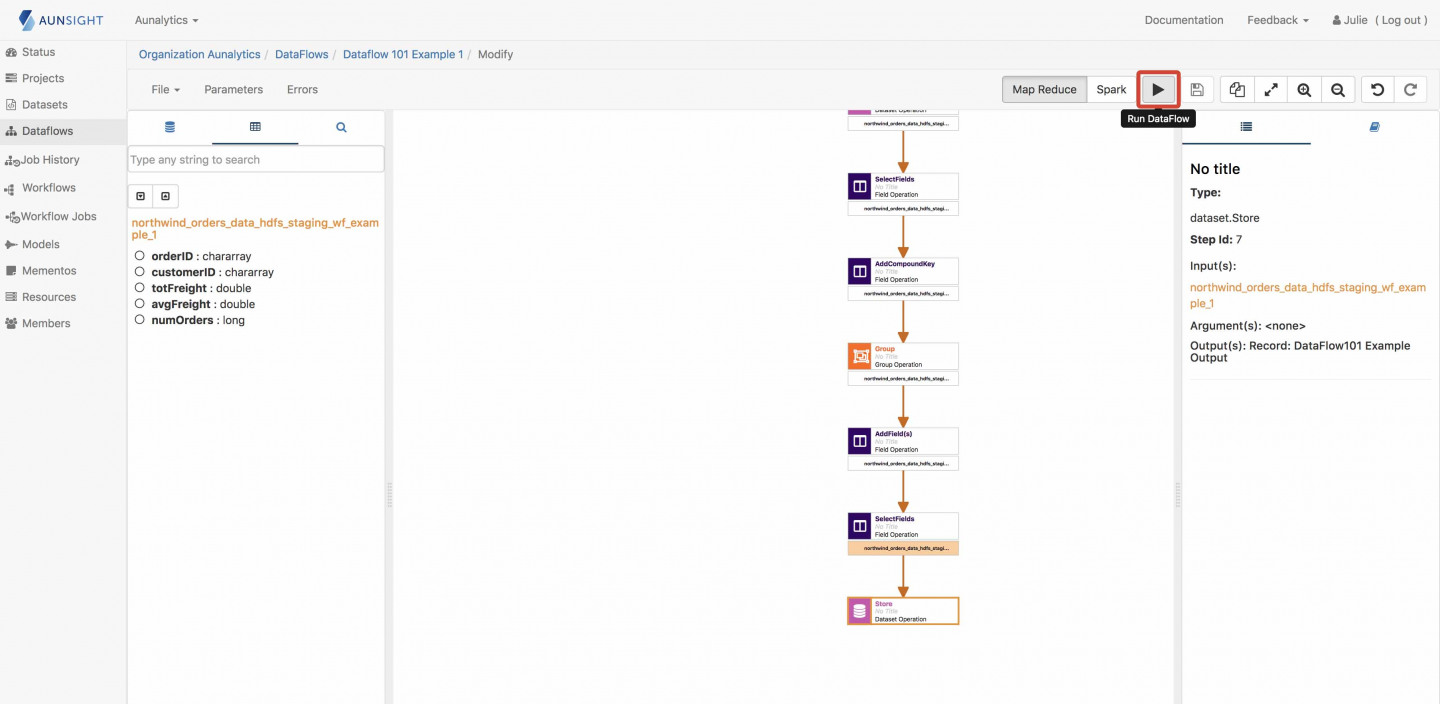Screen dimensions: 1440x704
Task: Pick the avgFreight field radio button
Action: point(140,304)
